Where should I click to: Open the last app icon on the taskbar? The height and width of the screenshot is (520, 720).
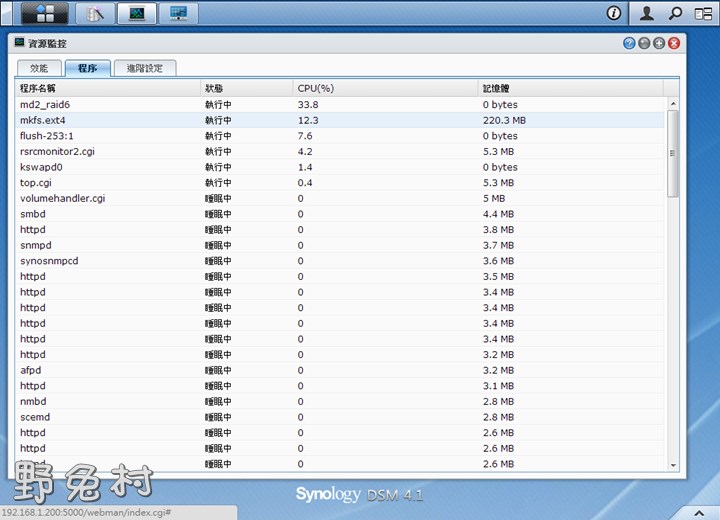pos(179,13)
